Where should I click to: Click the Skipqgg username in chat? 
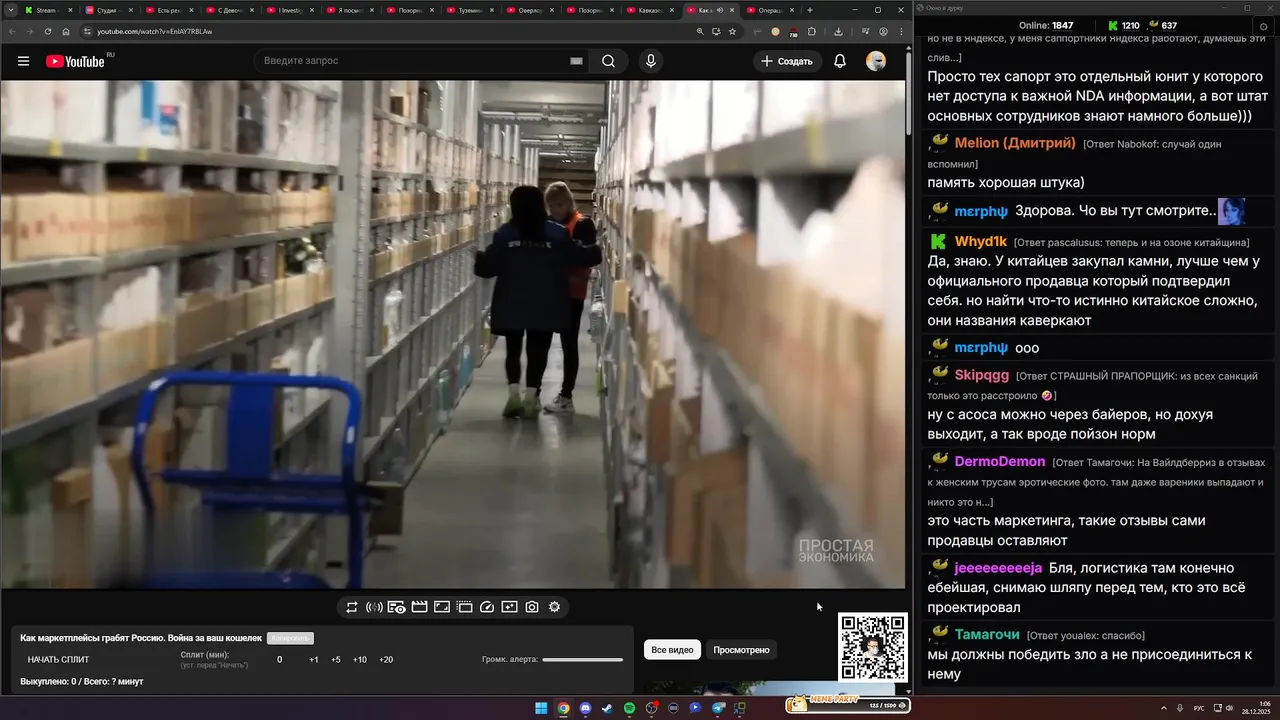coord(982,375)
